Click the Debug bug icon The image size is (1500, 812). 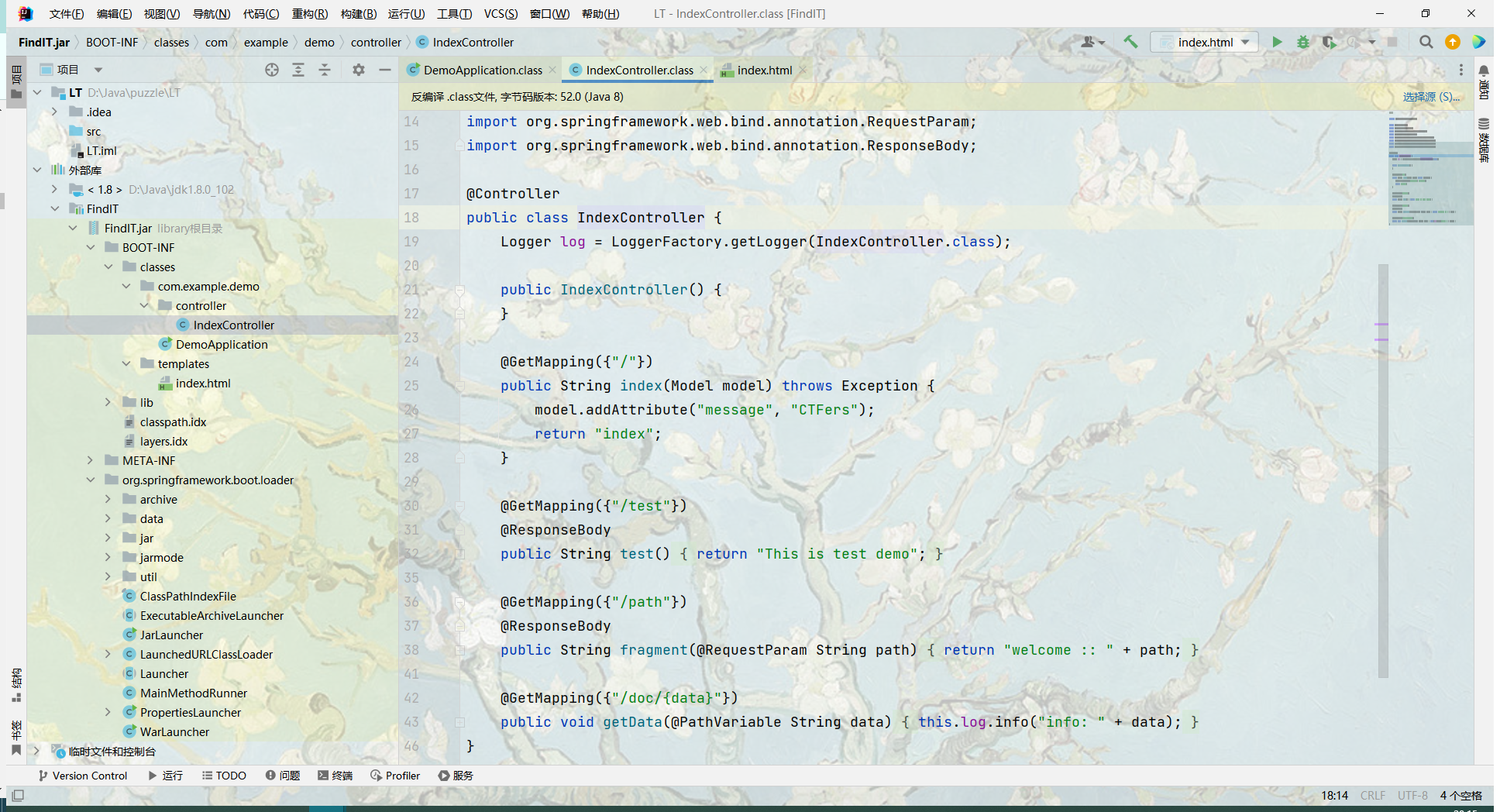tap(1303, 42)
